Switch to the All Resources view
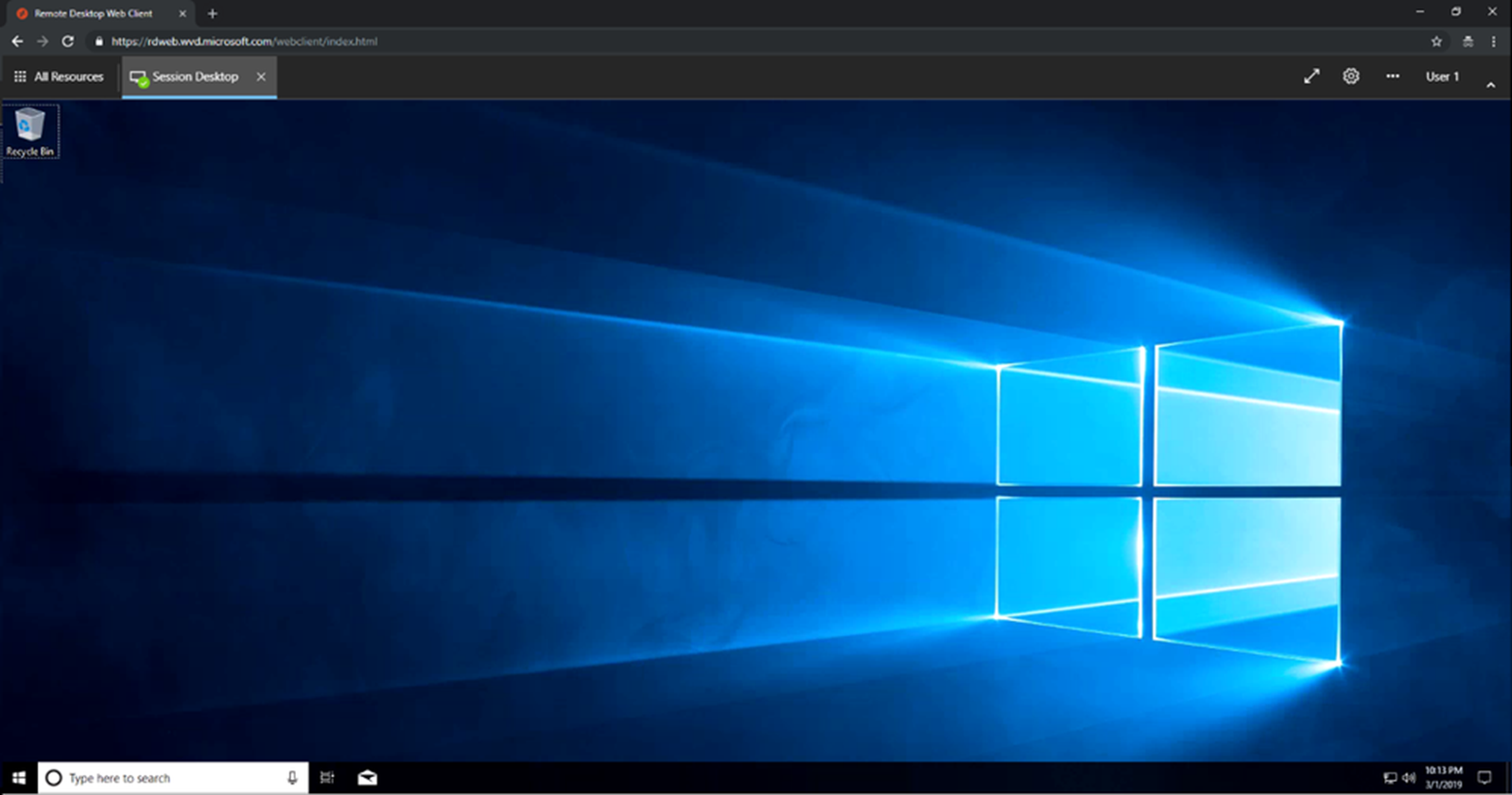This screenshot has height=795, width=1512. [x=59, y=77]
